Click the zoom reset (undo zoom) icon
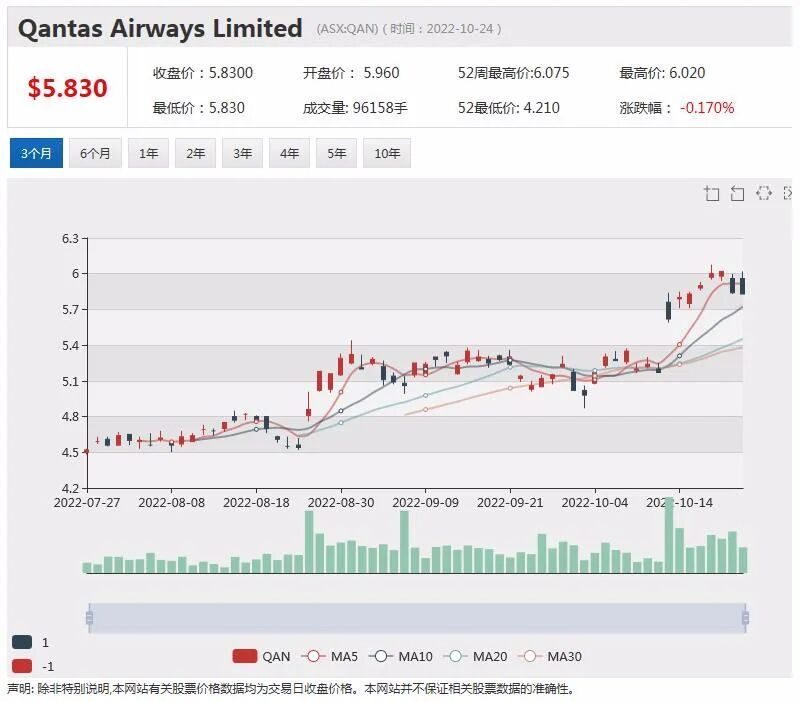The image size is (800, 702). coord(737,194)
